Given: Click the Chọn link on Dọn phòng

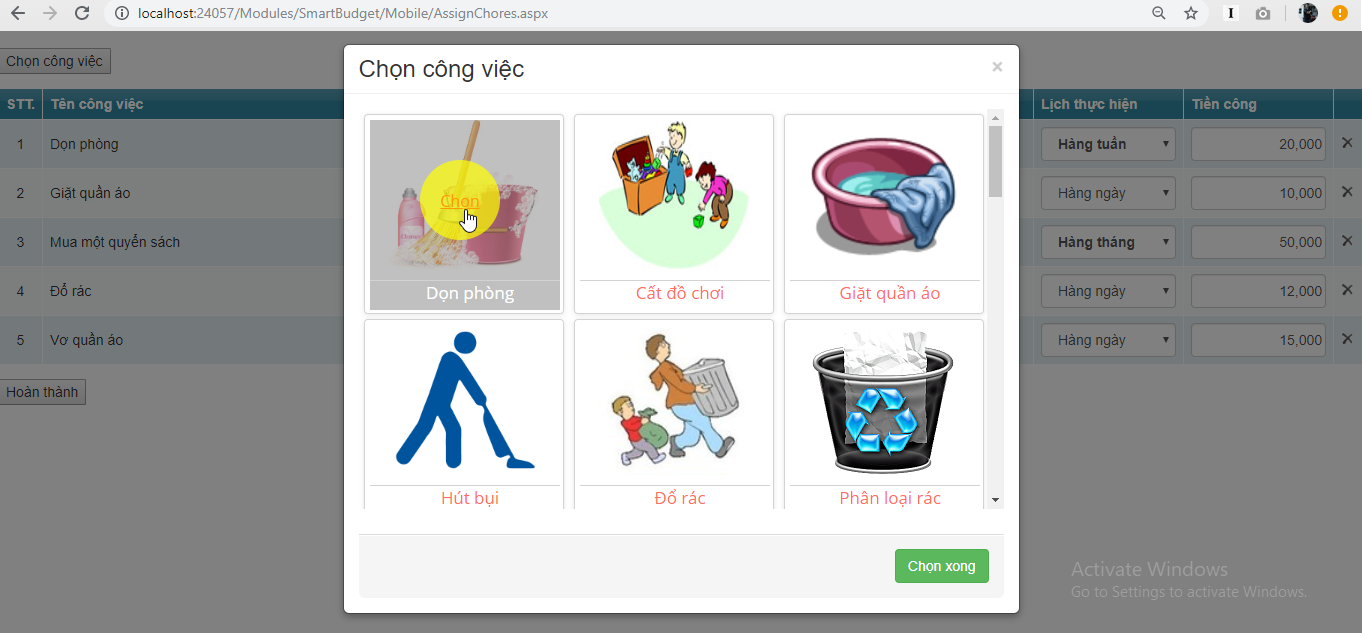Looking at the screenshot, I should point(460,201).
